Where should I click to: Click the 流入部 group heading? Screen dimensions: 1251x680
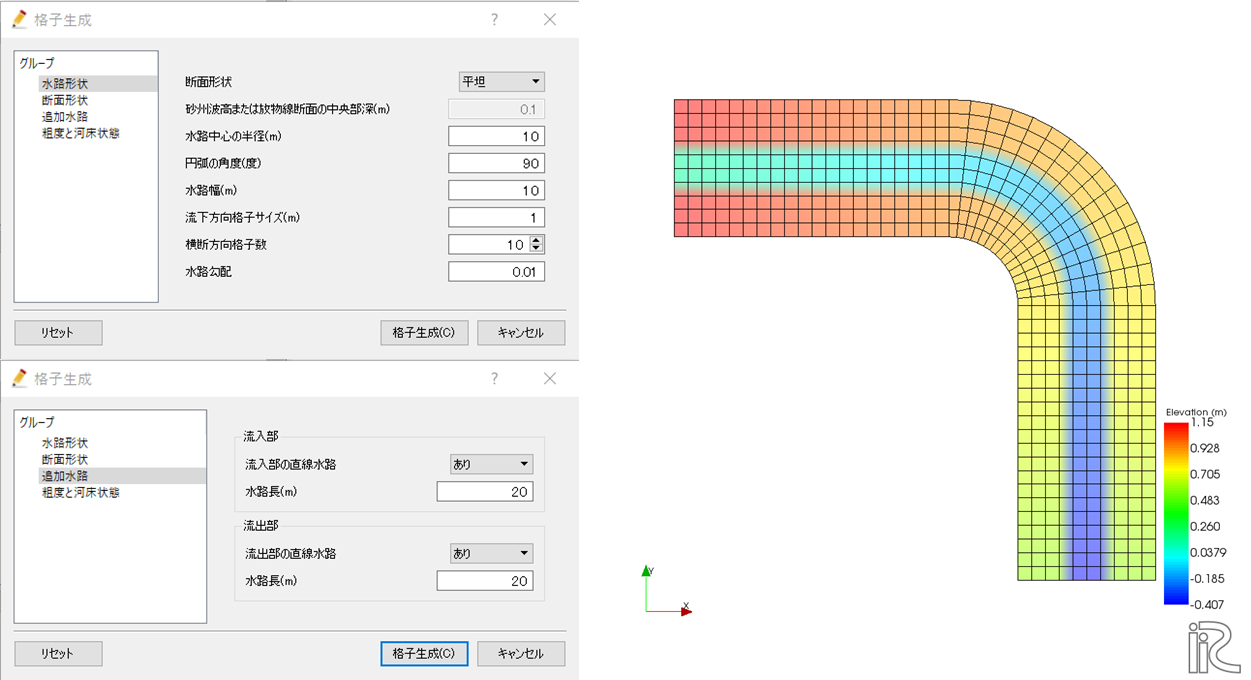pos(260,437)
